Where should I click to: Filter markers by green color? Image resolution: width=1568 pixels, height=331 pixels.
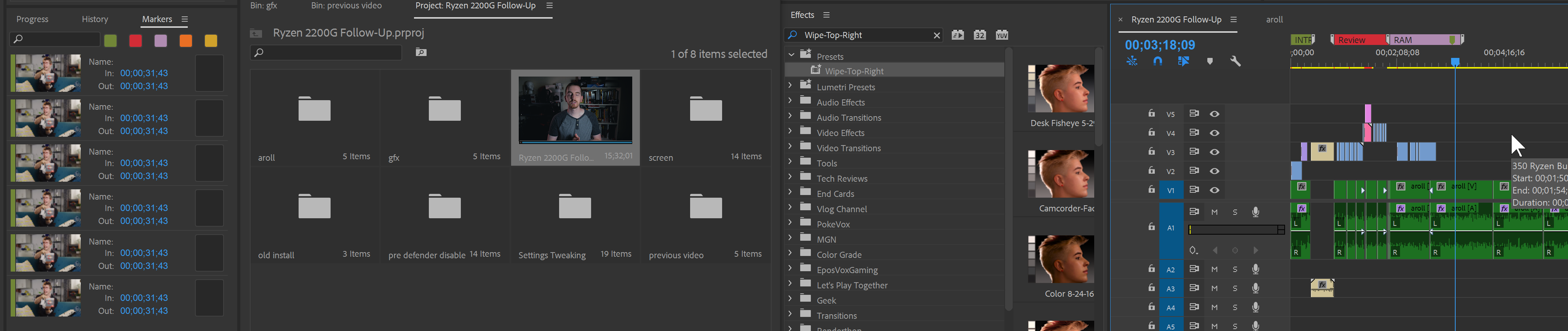[x=110, y=41]
